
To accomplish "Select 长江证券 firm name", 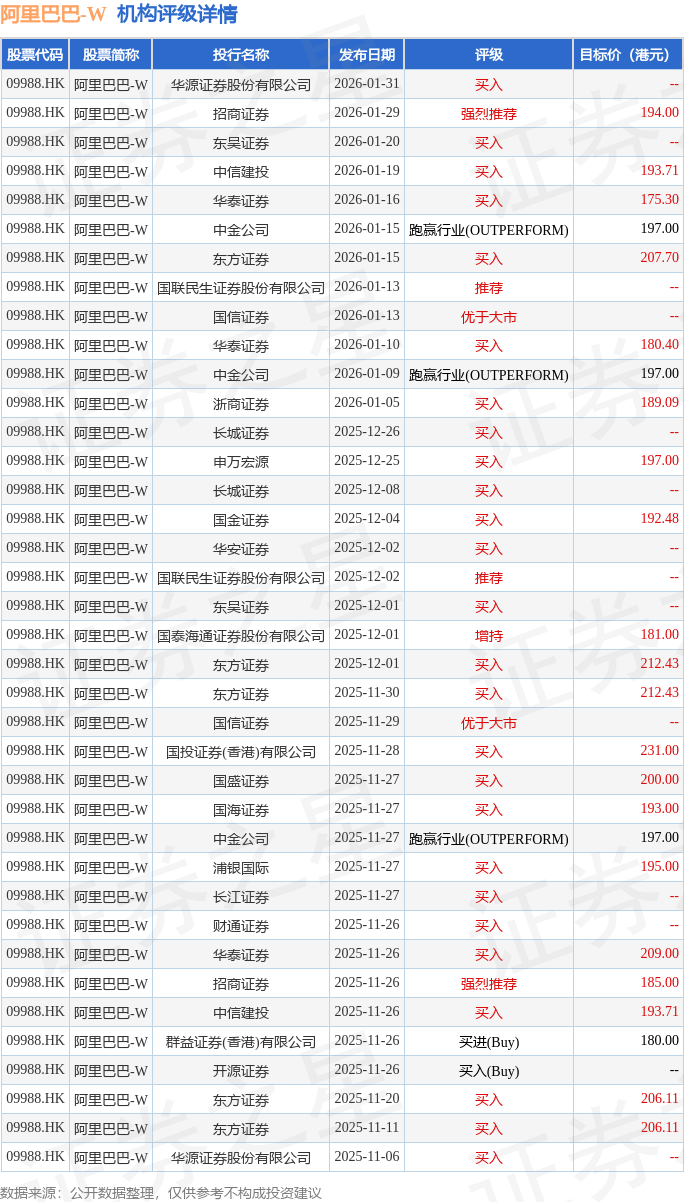I will click(x=241, y=896).
